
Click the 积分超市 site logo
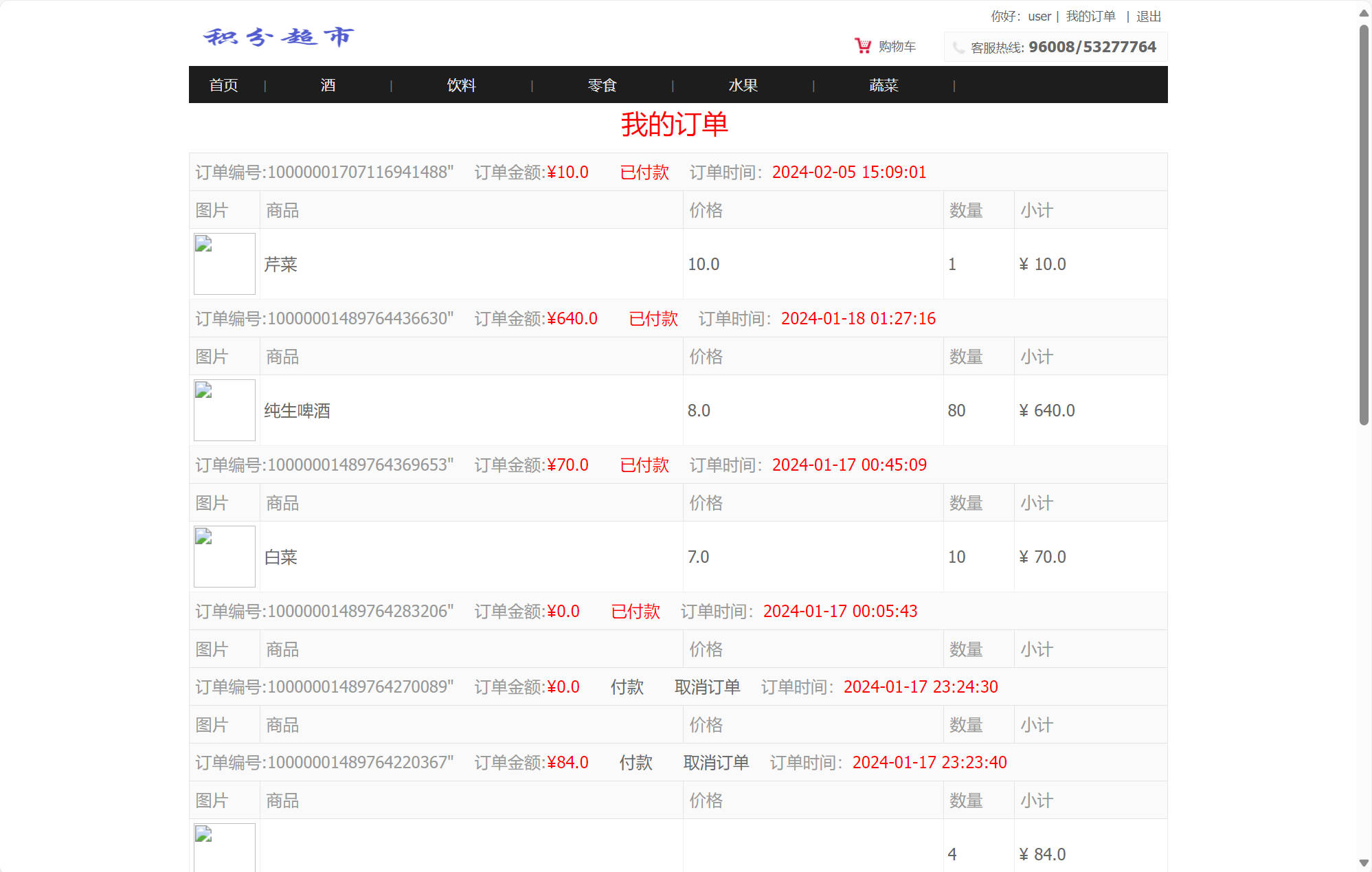point(278,36)
